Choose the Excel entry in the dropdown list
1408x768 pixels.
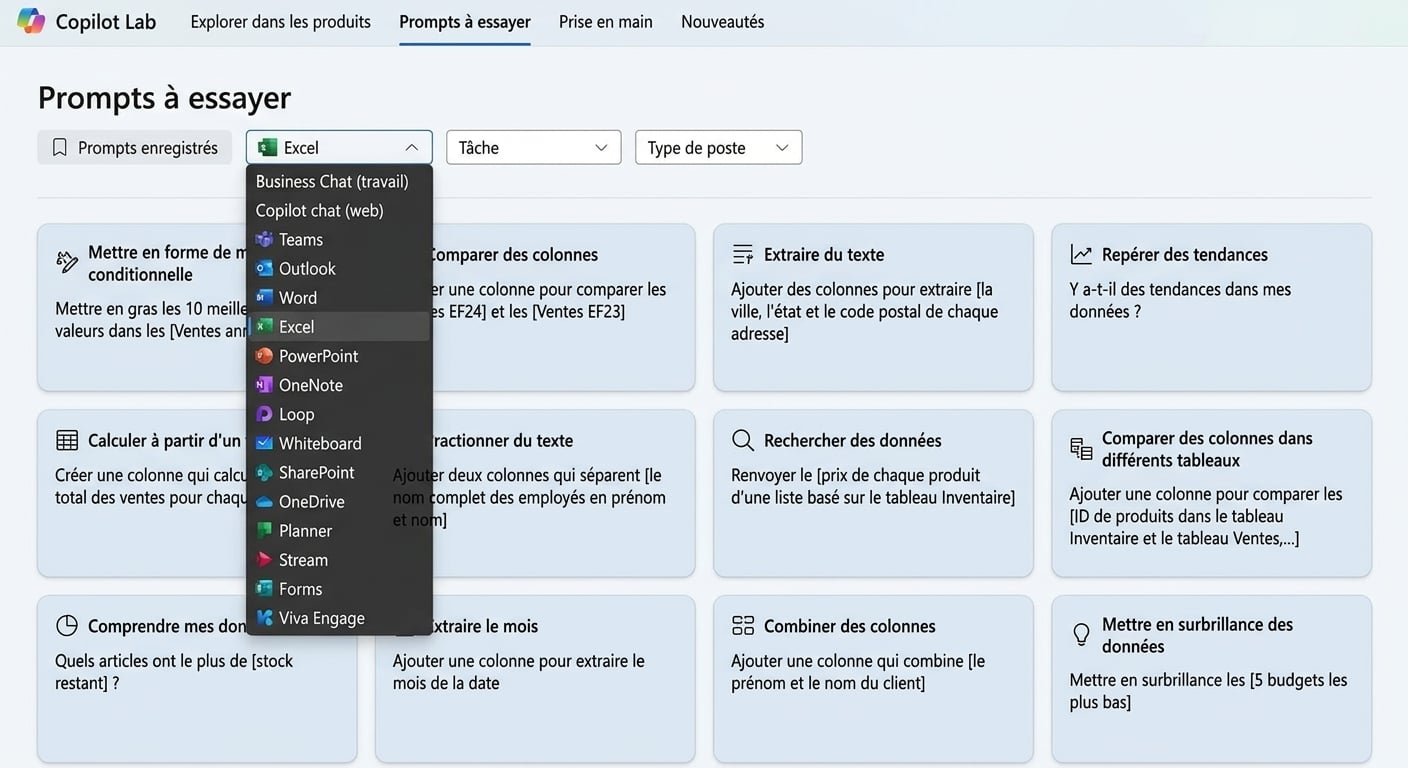tap(339, 327)
